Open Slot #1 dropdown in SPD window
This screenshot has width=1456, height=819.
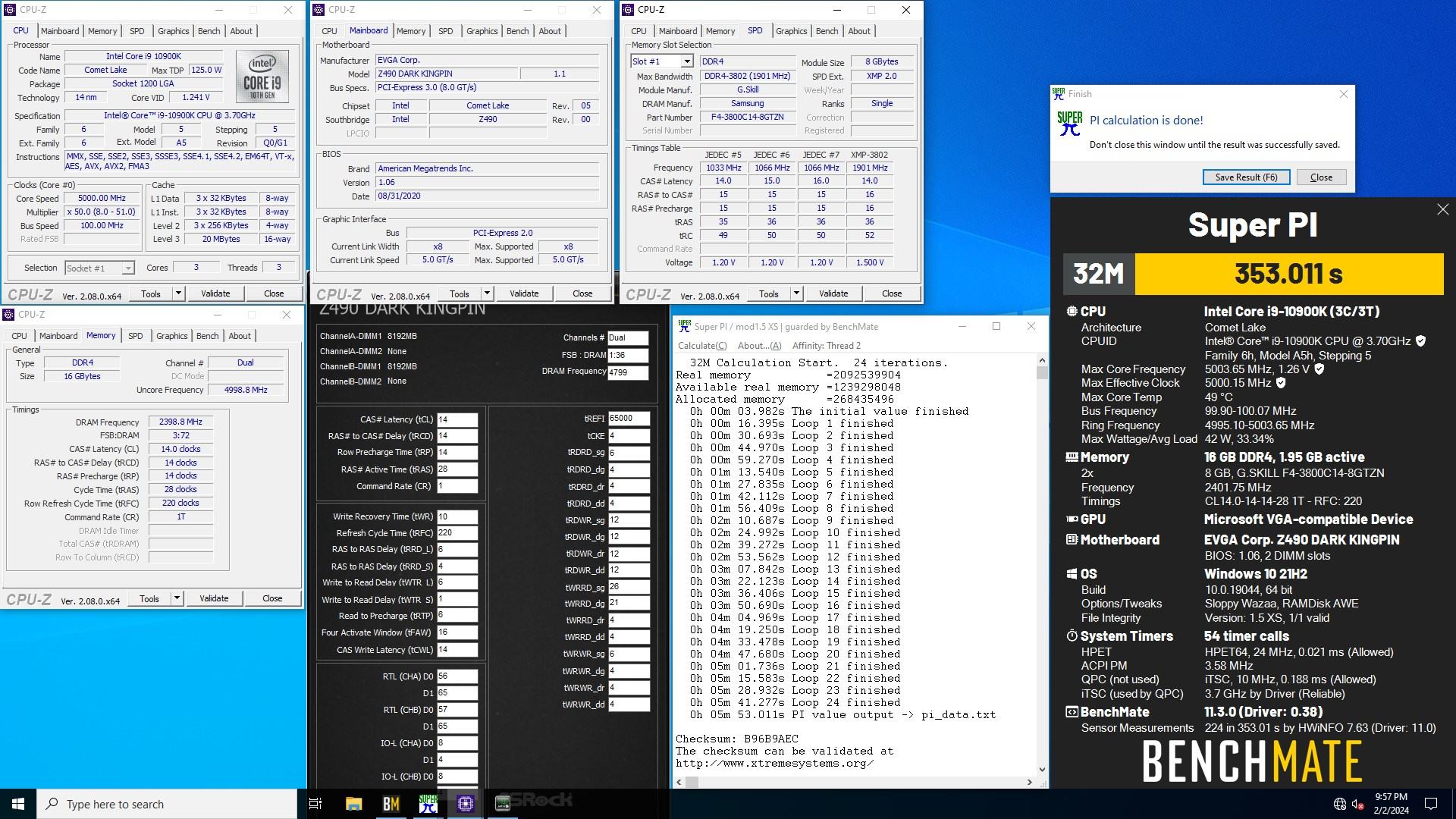tap(687, 61)
